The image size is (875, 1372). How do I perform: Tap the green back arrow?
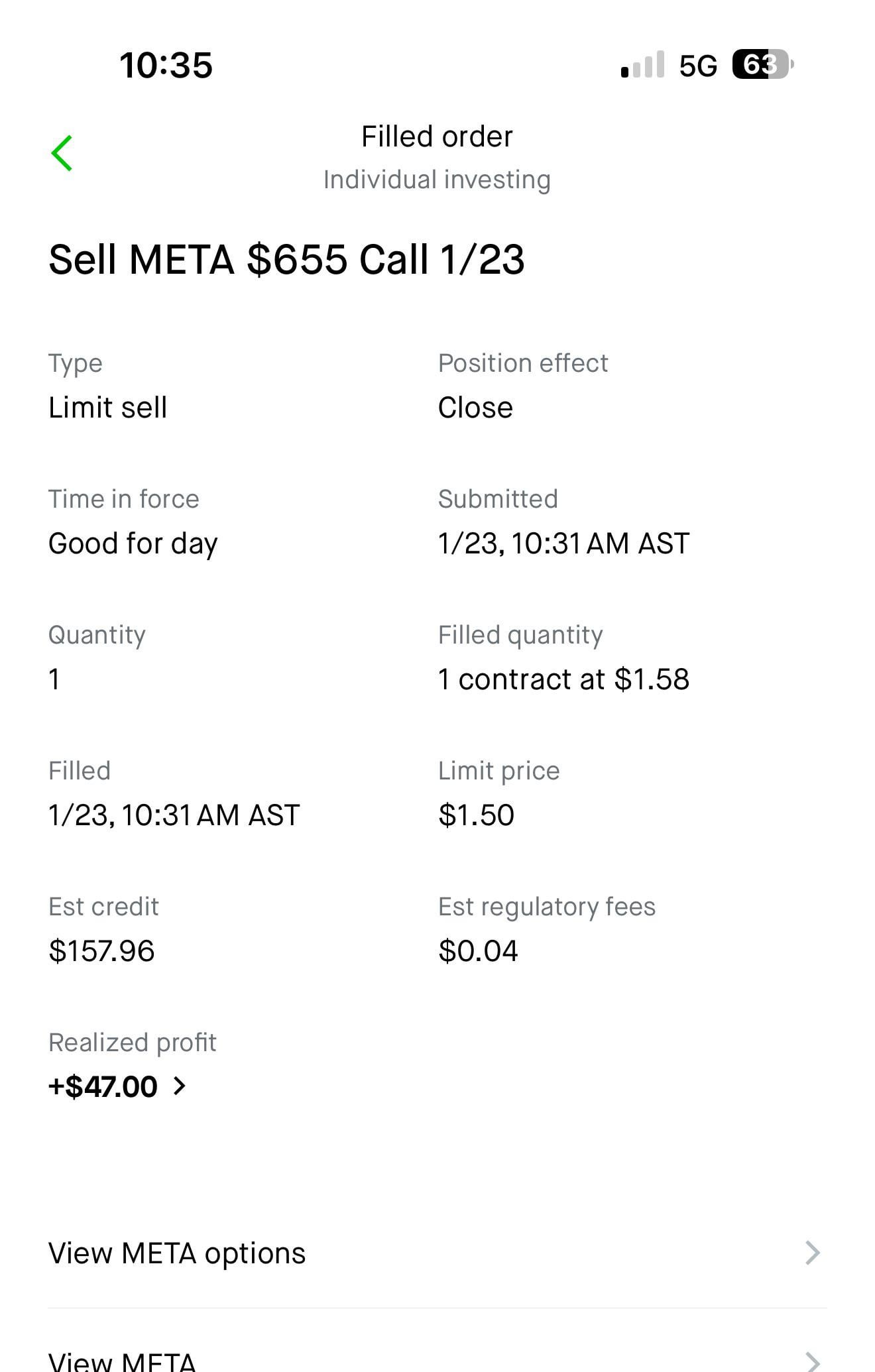point(62,153)
